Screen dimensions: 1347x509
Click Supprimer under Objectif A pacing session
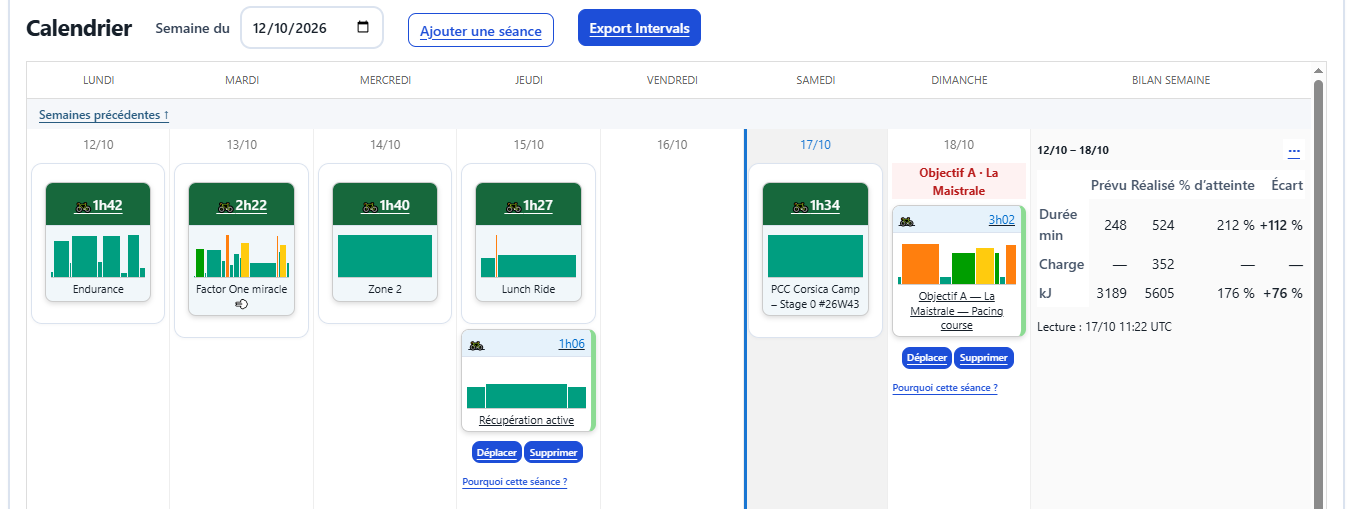[x=984, y=358]
